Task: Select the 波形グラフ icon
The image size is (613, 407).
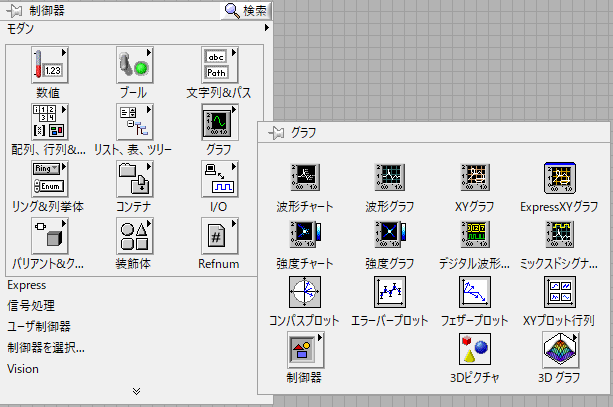Action: 389,179
